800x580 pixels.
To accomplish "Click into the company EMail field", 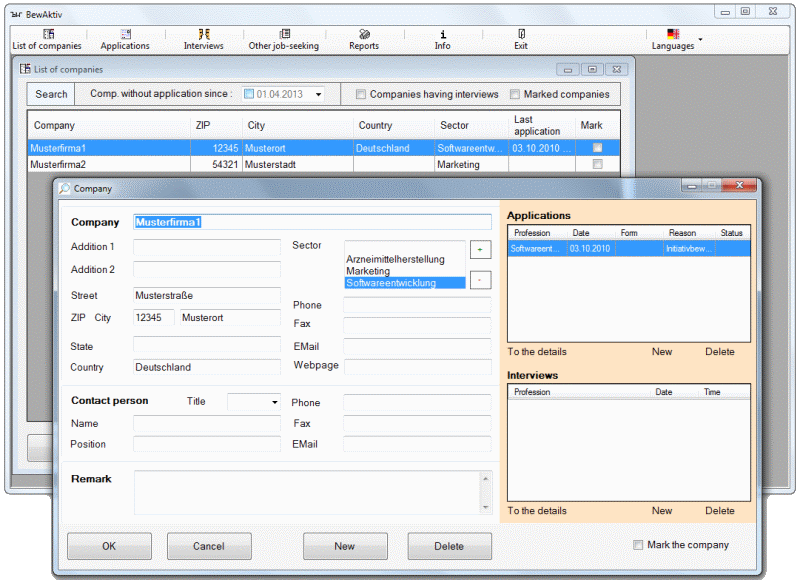I will point(417,346).
